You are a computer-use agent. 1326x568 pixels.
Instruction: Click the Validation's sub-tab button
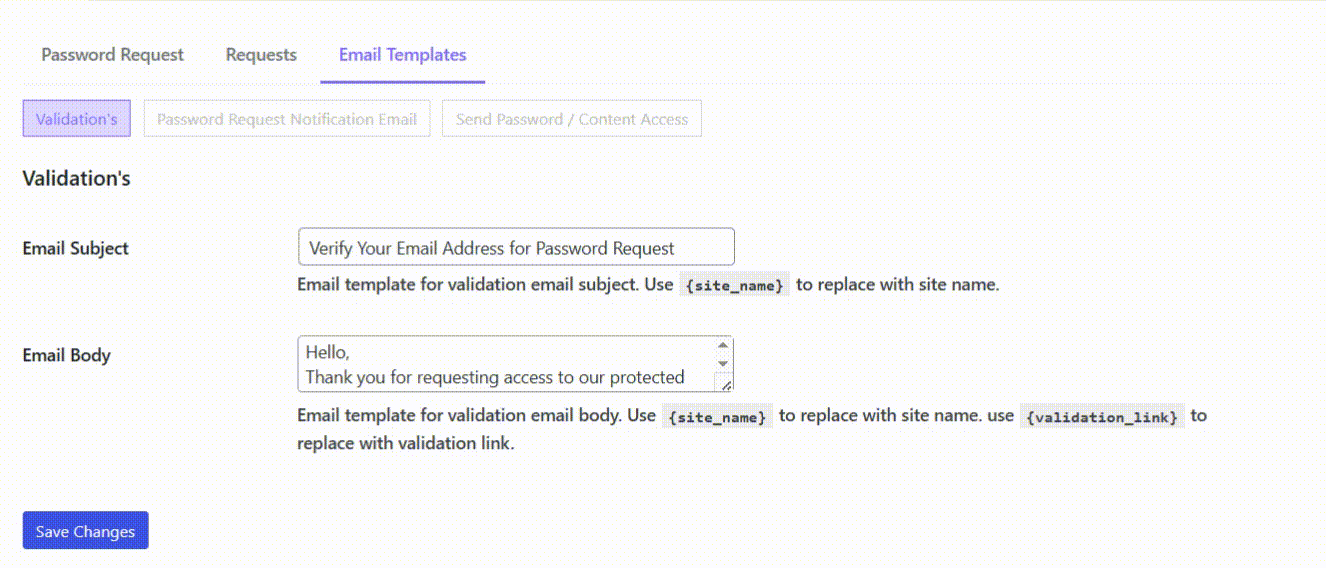tap(77, 119)
